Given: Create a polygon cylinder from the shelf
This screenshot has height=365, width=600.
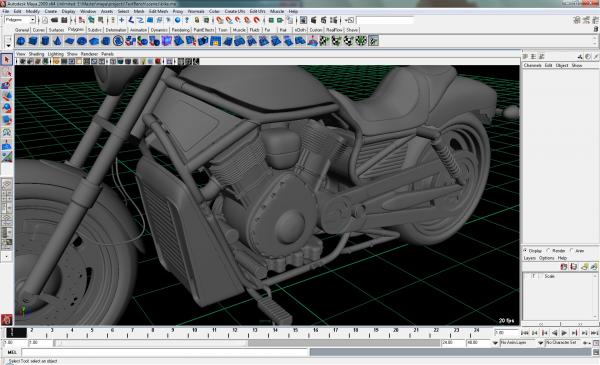Looking at the screenshot, I should (x=45, y=41).
